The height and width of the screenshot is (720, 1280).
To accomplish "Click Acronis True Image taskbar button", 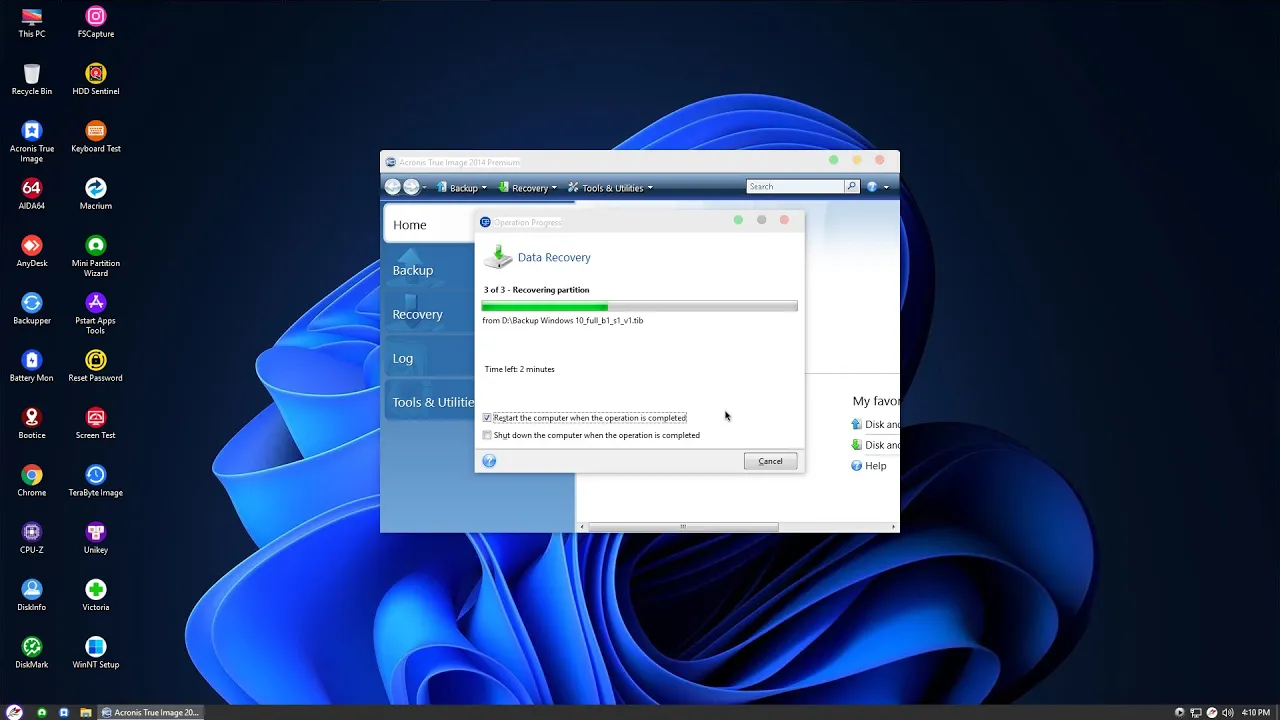I will click(151, 712).
